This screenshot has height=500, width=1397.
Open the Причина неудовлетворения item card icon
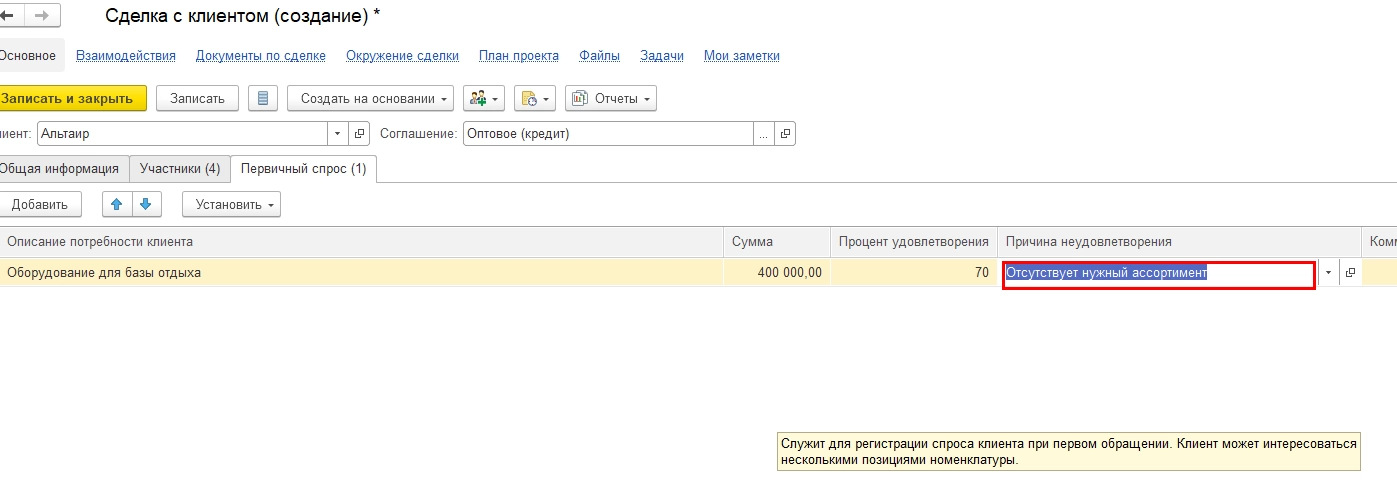(x=1350, y=273)
